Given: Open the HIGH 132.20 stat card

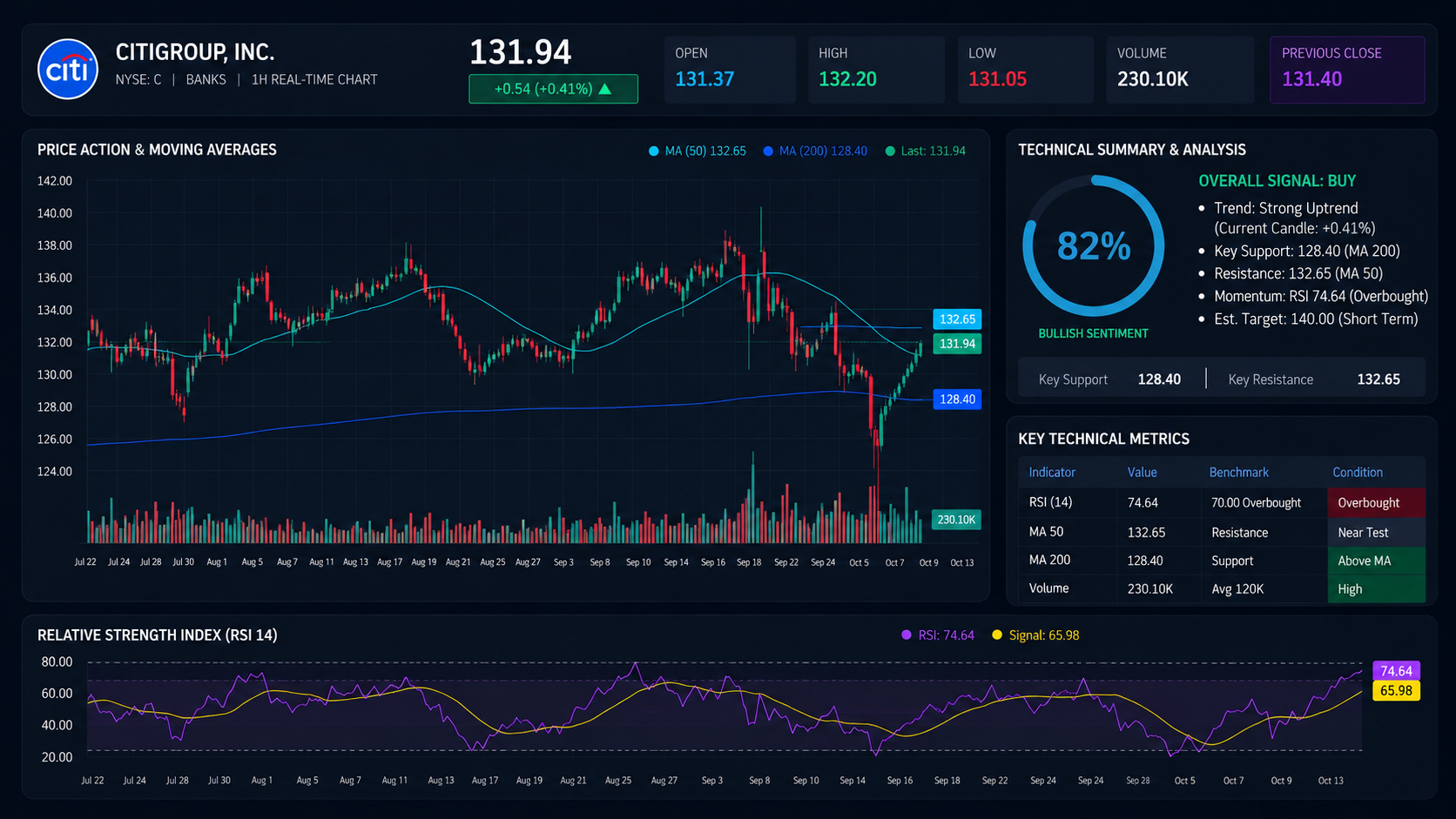Looking at the screenshot, I should point(876,70).
